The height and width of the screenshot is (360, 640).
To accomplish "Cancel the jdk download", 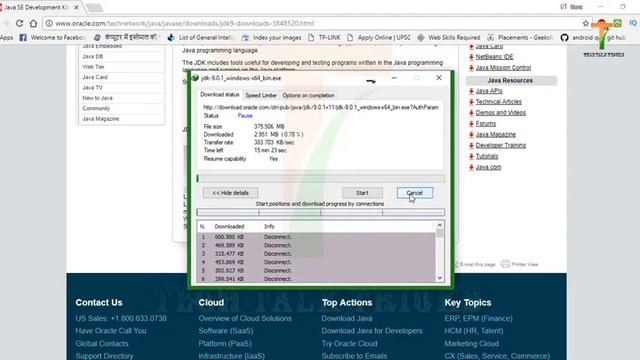I will click(415, 193).
